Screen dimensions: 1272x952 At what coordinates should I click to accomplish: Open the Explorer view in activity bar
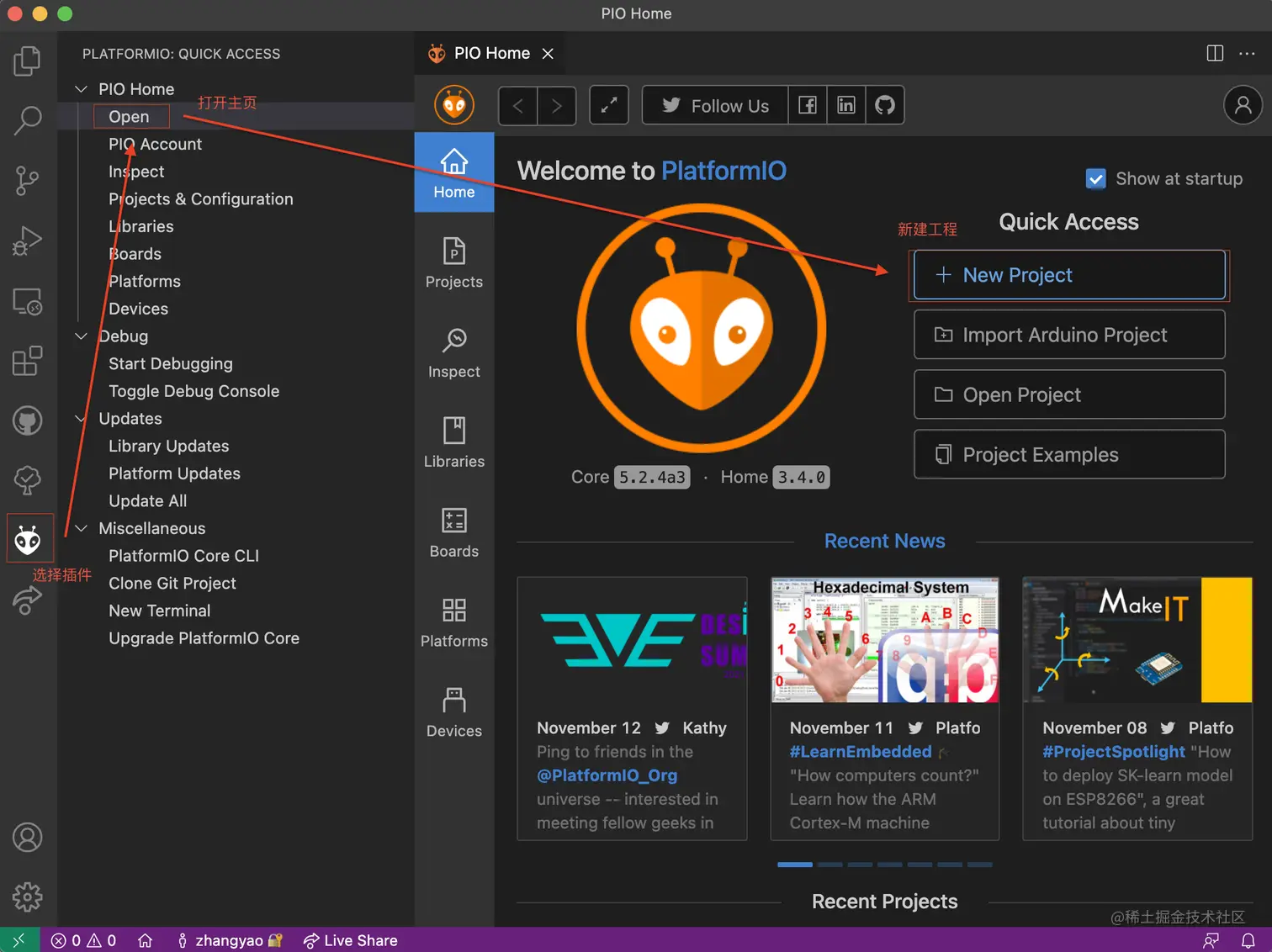27,61
